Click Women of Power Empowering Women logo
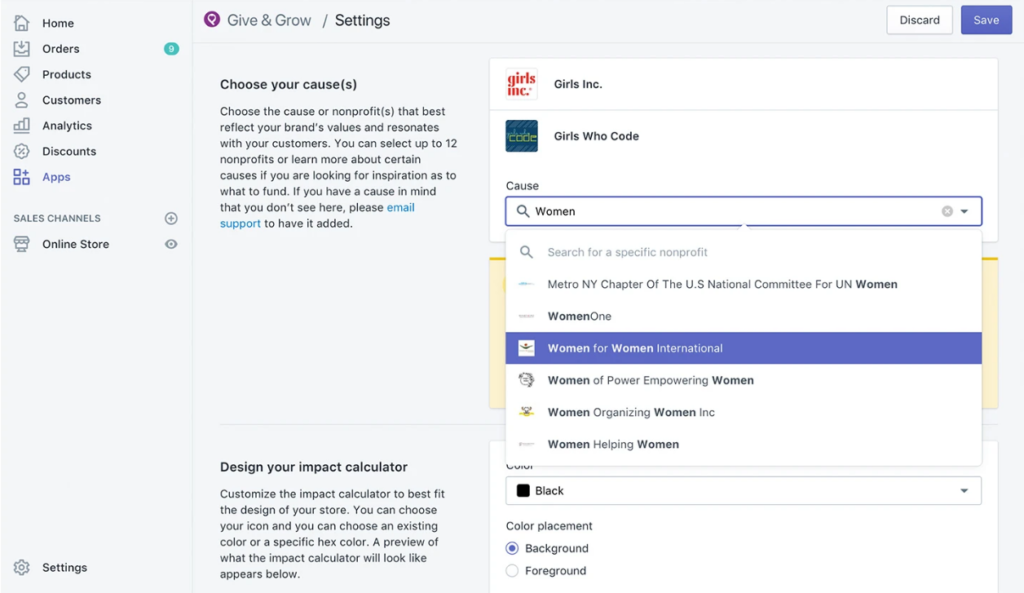1024x593 pixels. [526, 380]
